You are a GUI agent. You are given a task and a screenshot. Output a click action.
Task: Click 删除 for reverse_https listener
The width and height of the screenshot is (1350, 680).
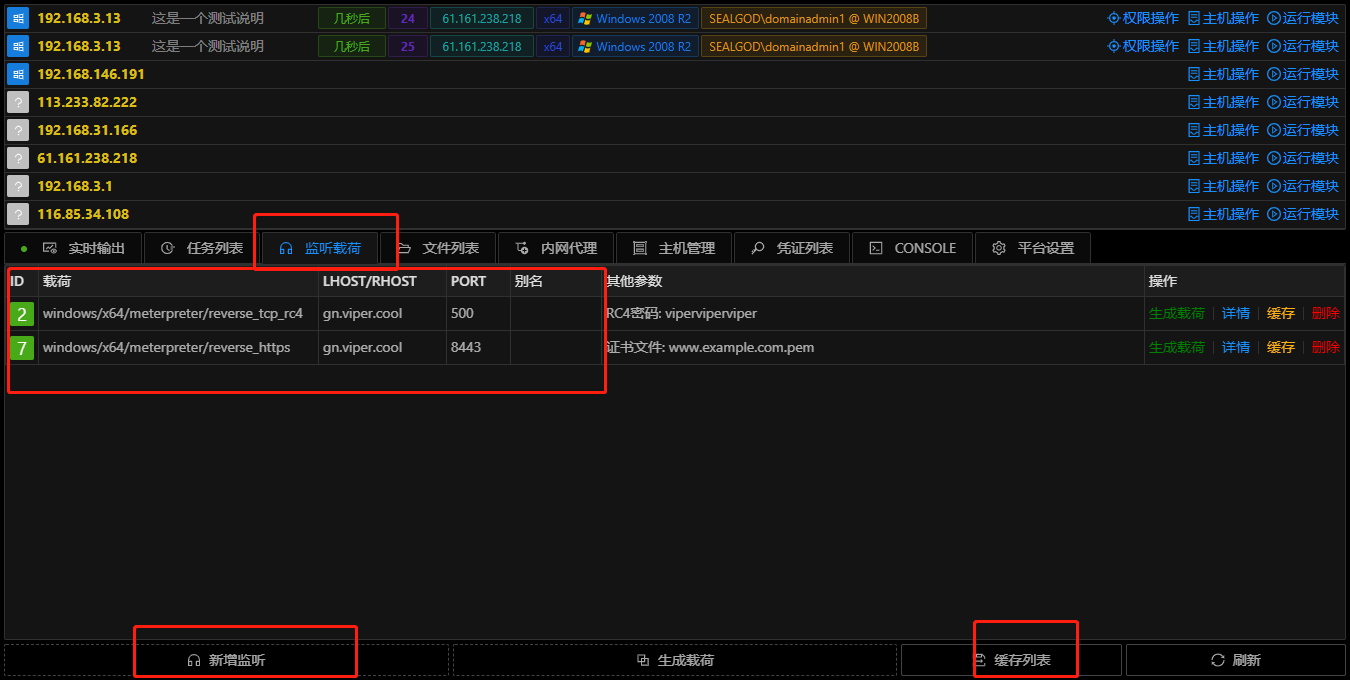tap(1325, 347)
